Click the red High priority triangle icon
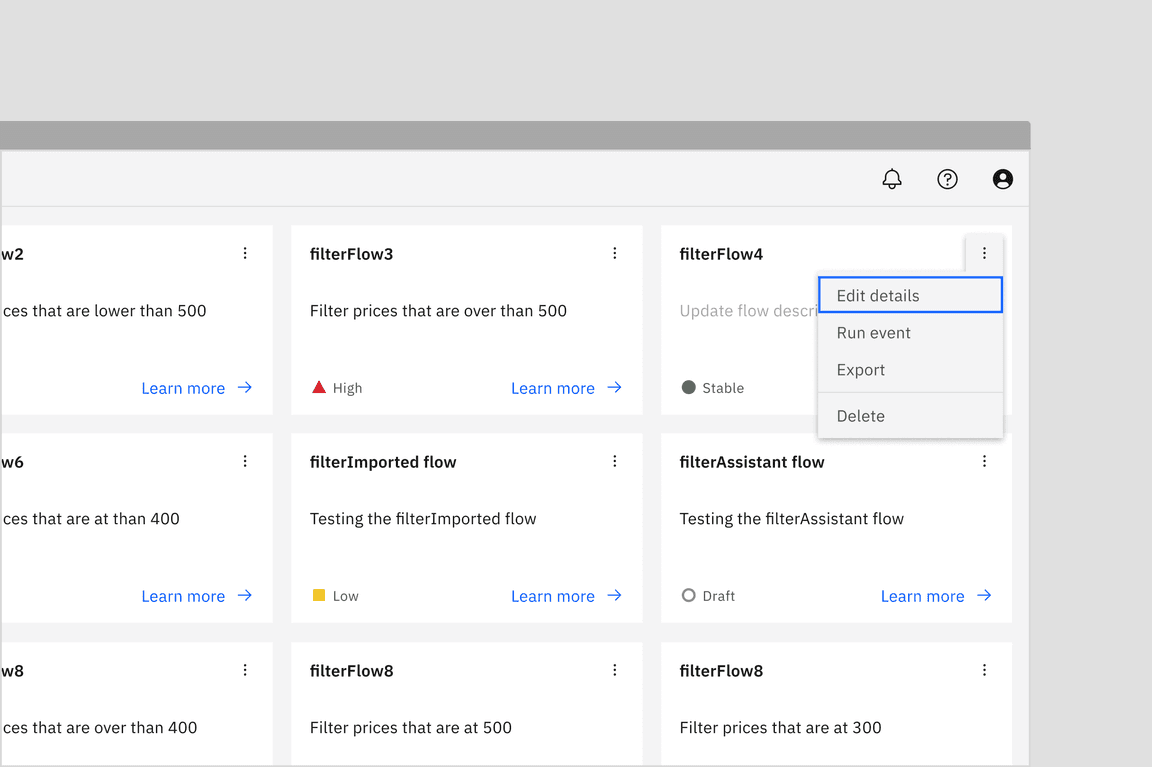This screenshot has height=767, width=1152. [x=319, y=386]
